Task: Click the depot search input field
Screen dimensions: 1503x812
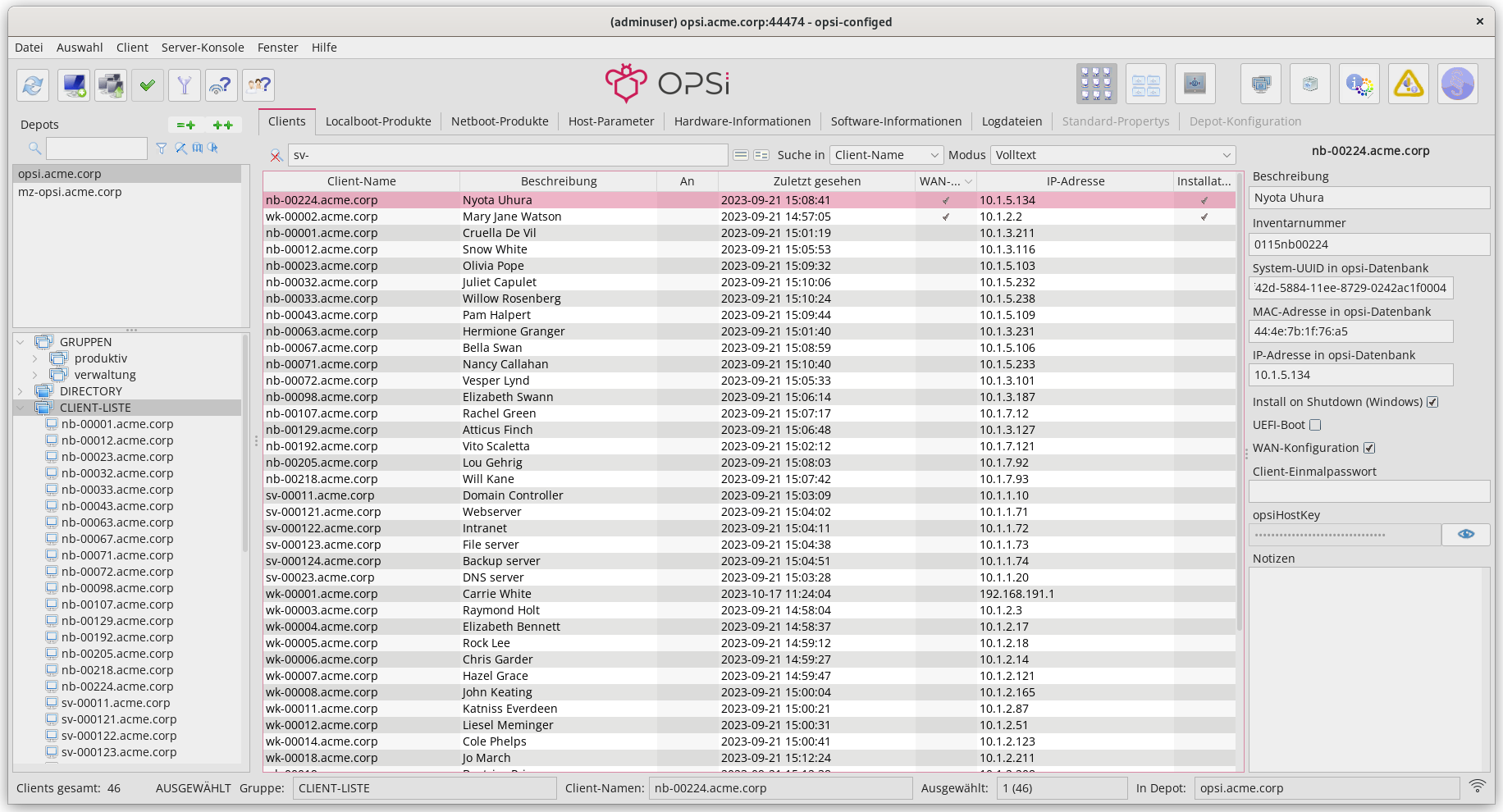Action: 97,148
